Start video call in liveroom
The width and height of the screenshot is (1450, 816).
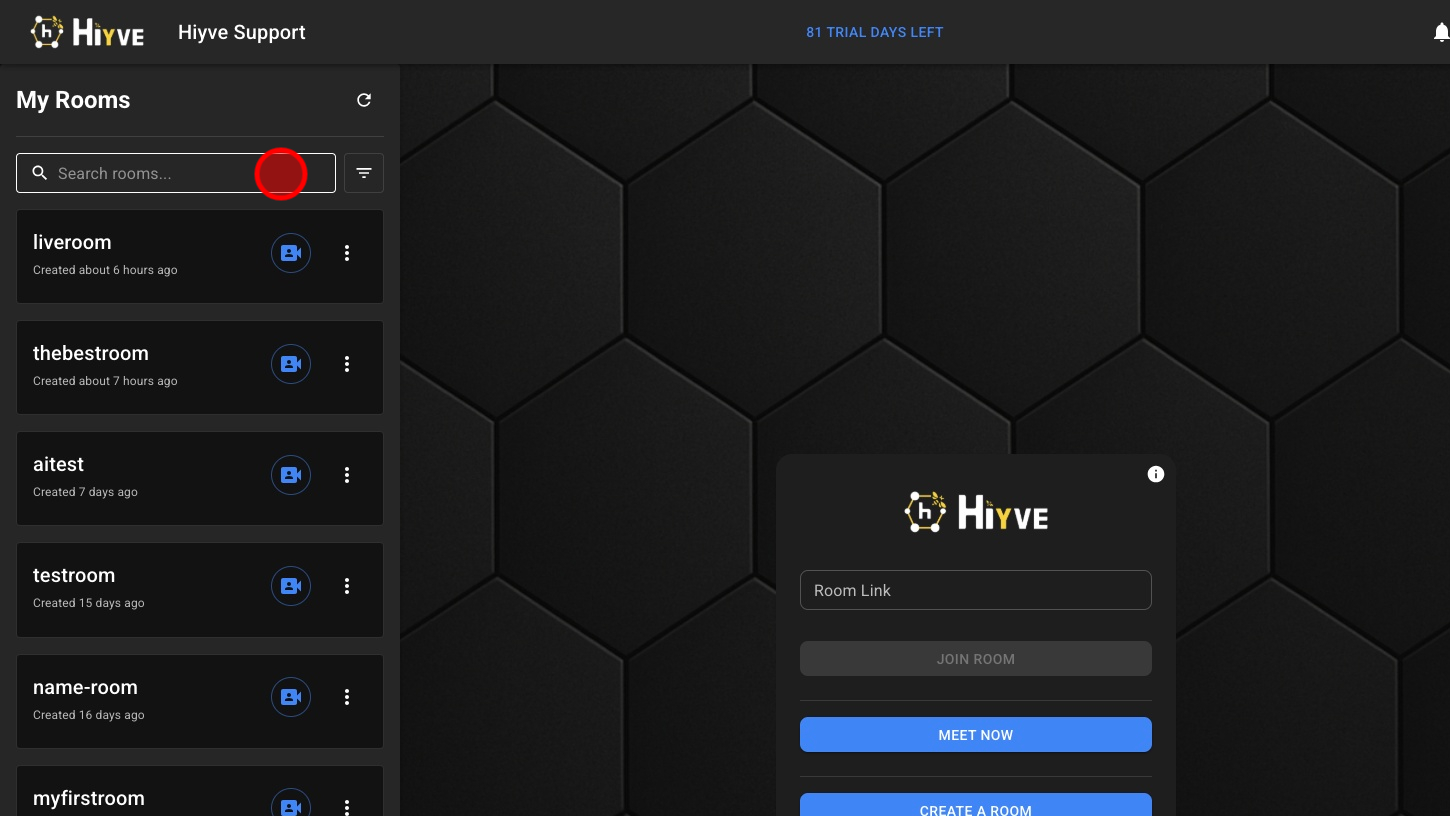(291, 253)
